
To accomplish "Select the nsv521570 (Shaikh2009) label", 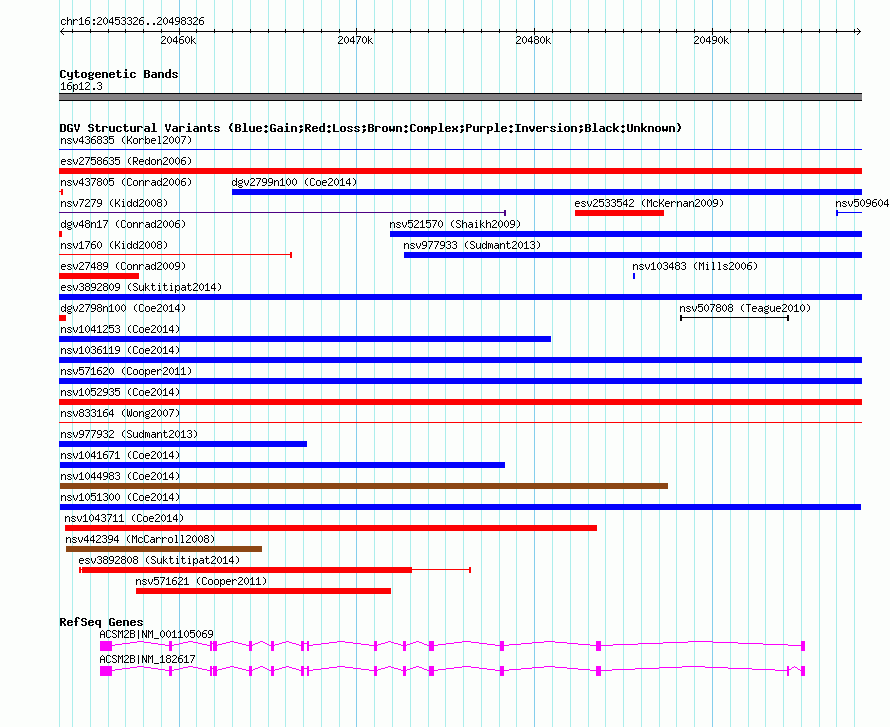I will [455, 224].
